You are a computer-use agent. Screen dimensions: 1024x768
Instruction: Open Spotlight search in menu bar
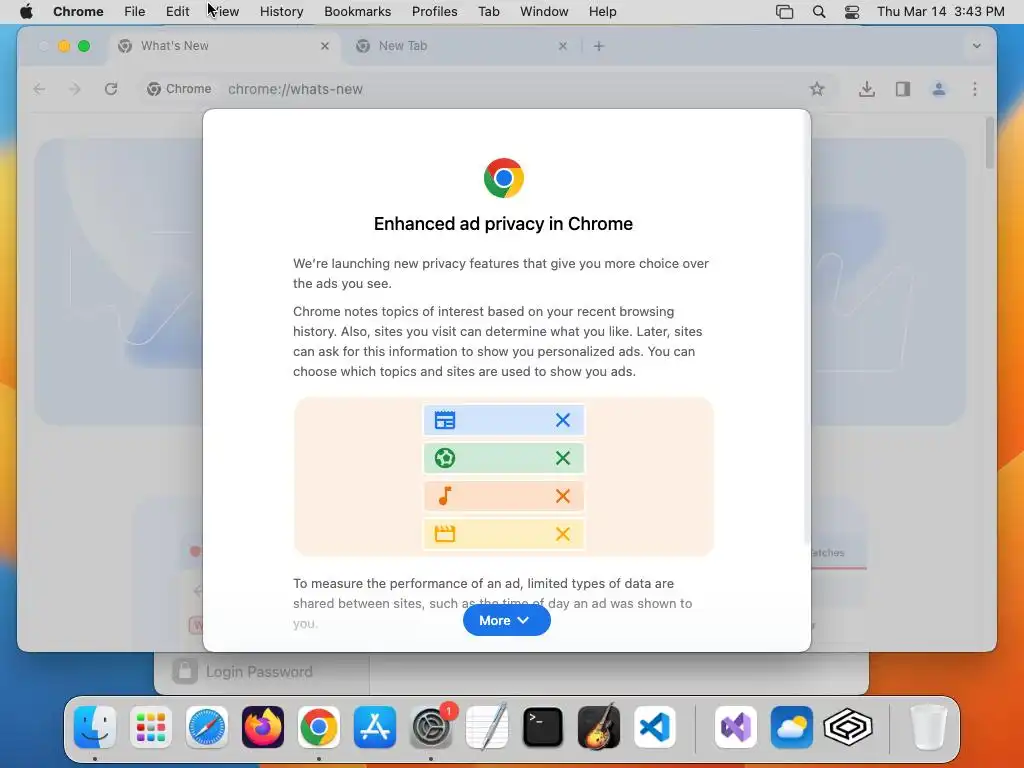(818, 12)
